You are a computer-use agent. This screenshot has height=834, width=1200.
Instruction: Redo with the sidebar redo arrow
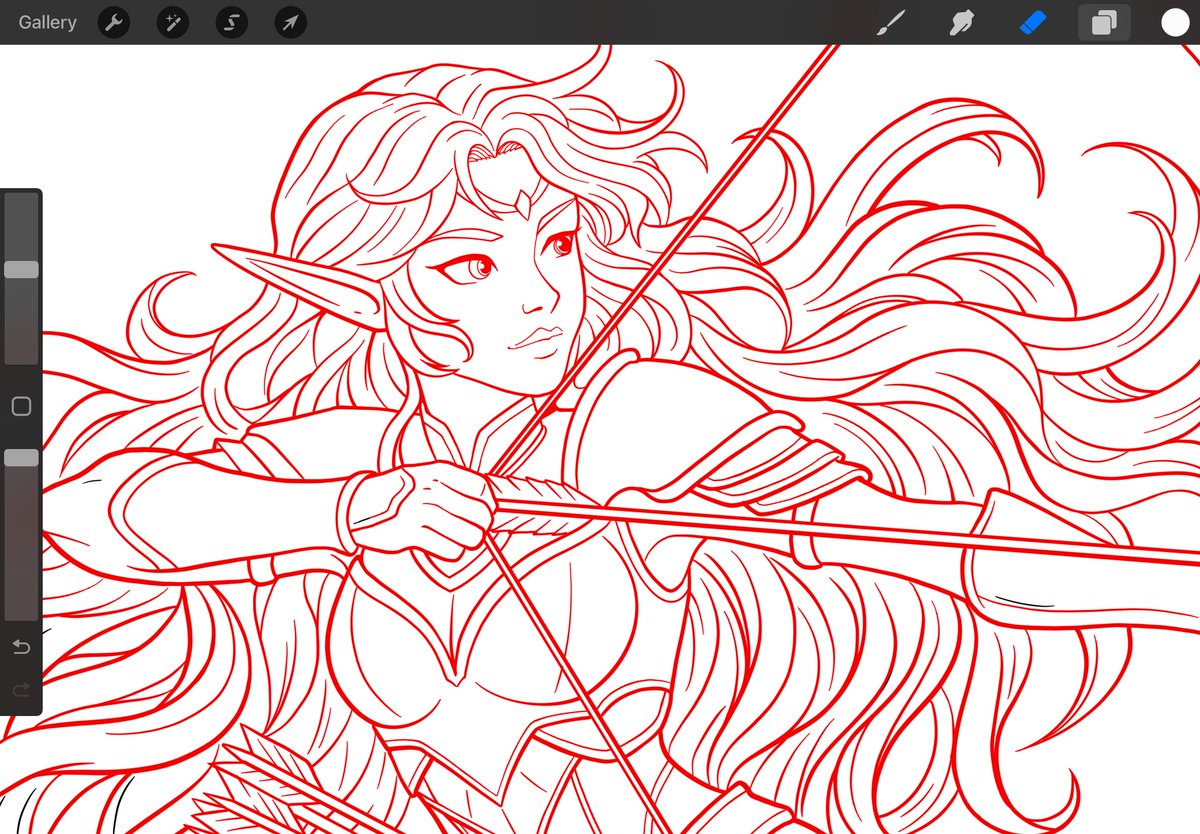21,690
